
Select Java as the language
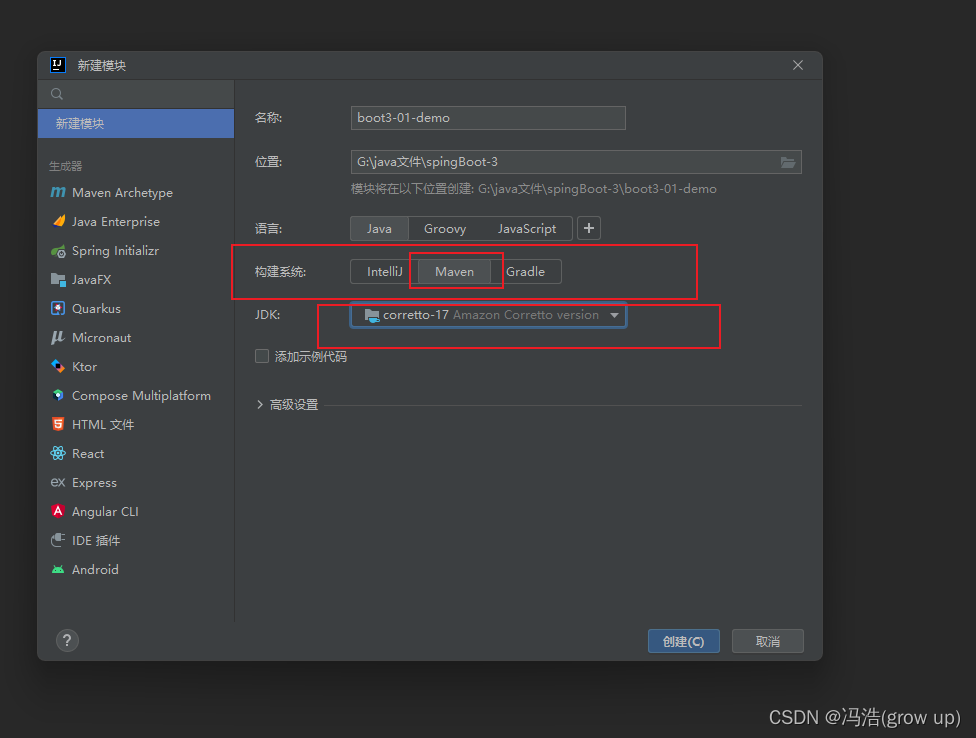[x=379, y=228]
